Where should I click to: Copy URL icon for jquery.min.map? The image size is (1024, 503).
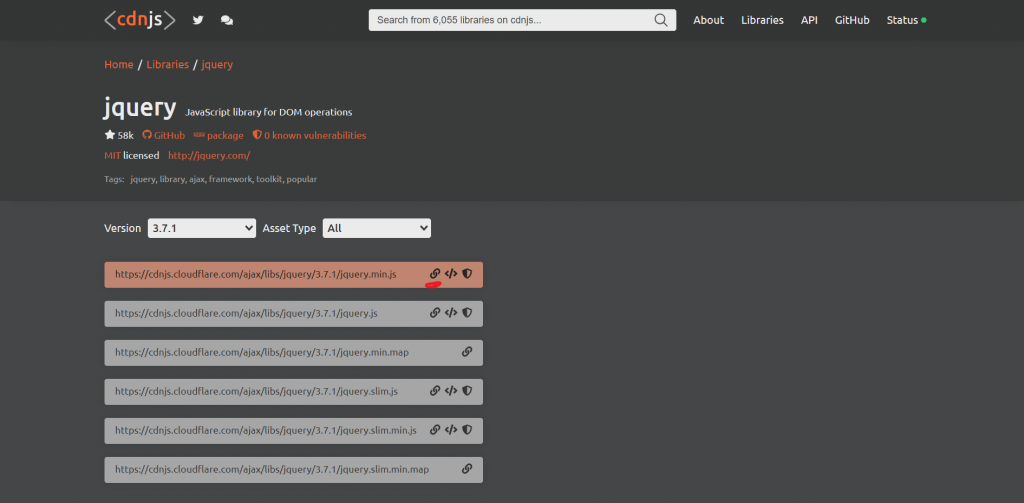click(467, 352)
